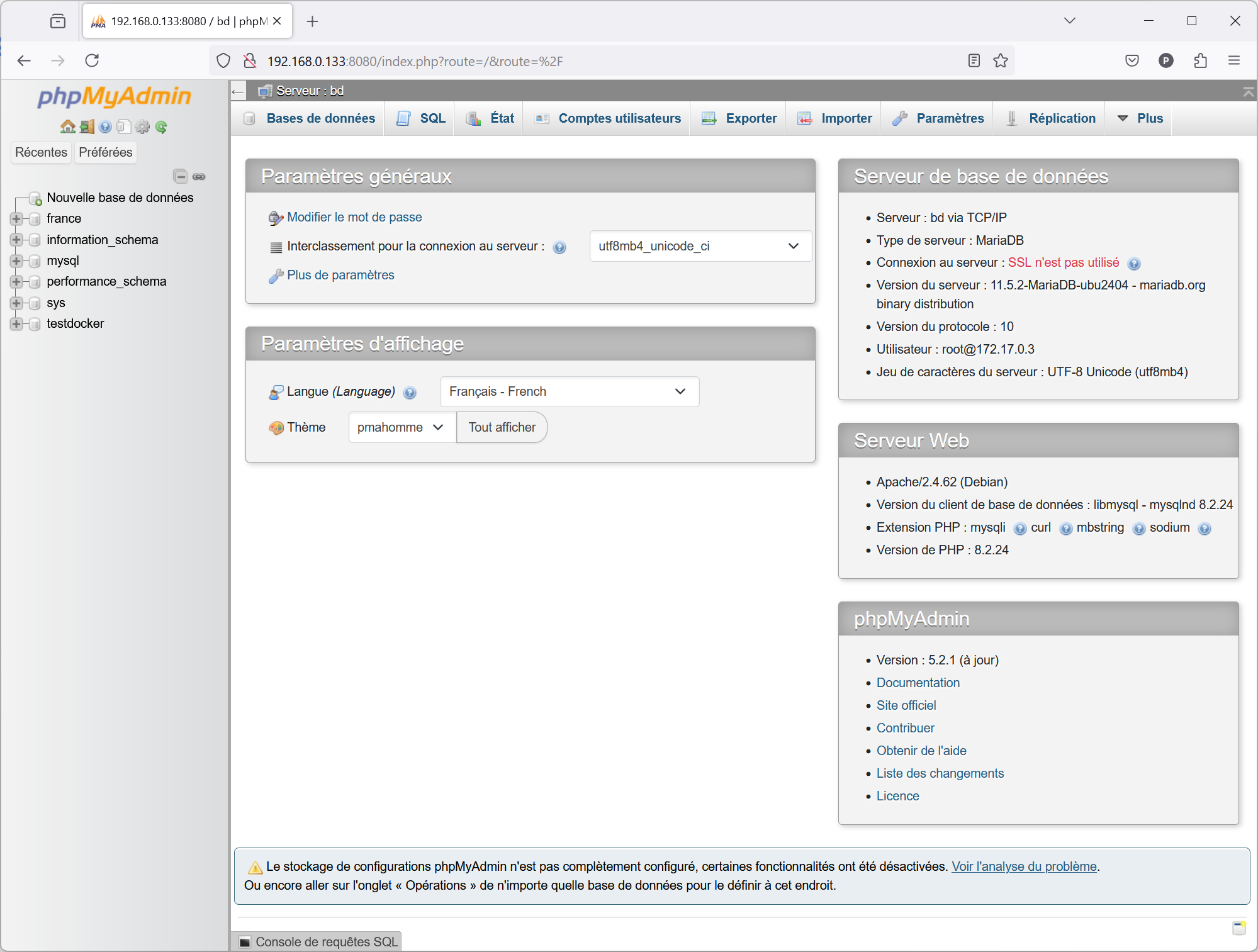Click the insecure connection padlock icon

coord(250,61)
